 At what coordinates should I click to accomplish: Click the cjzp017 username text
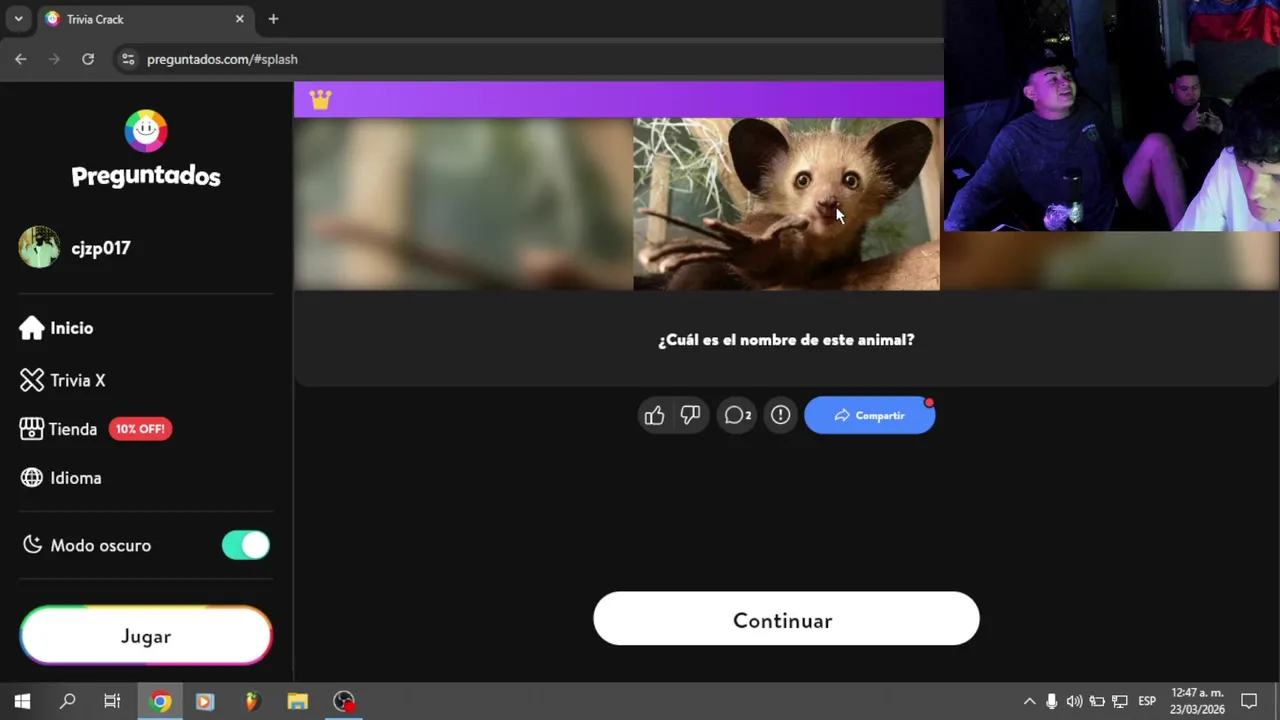[x=101, y=248]
